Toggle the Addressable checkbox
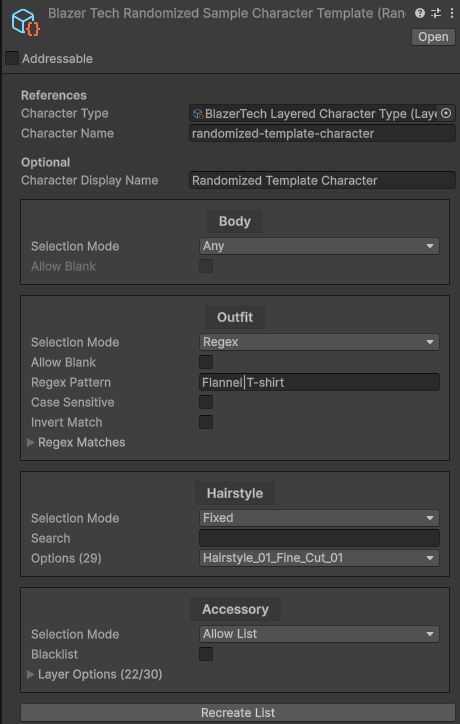460x724 pixels. [x=12, y=58]
